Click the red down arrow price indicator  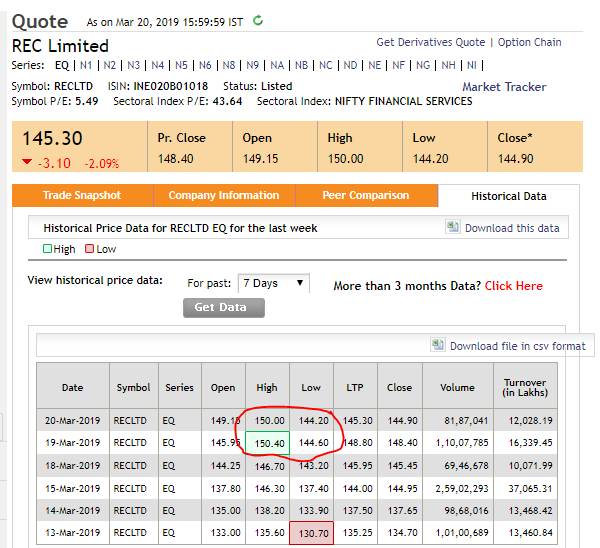tap(26, 163)
